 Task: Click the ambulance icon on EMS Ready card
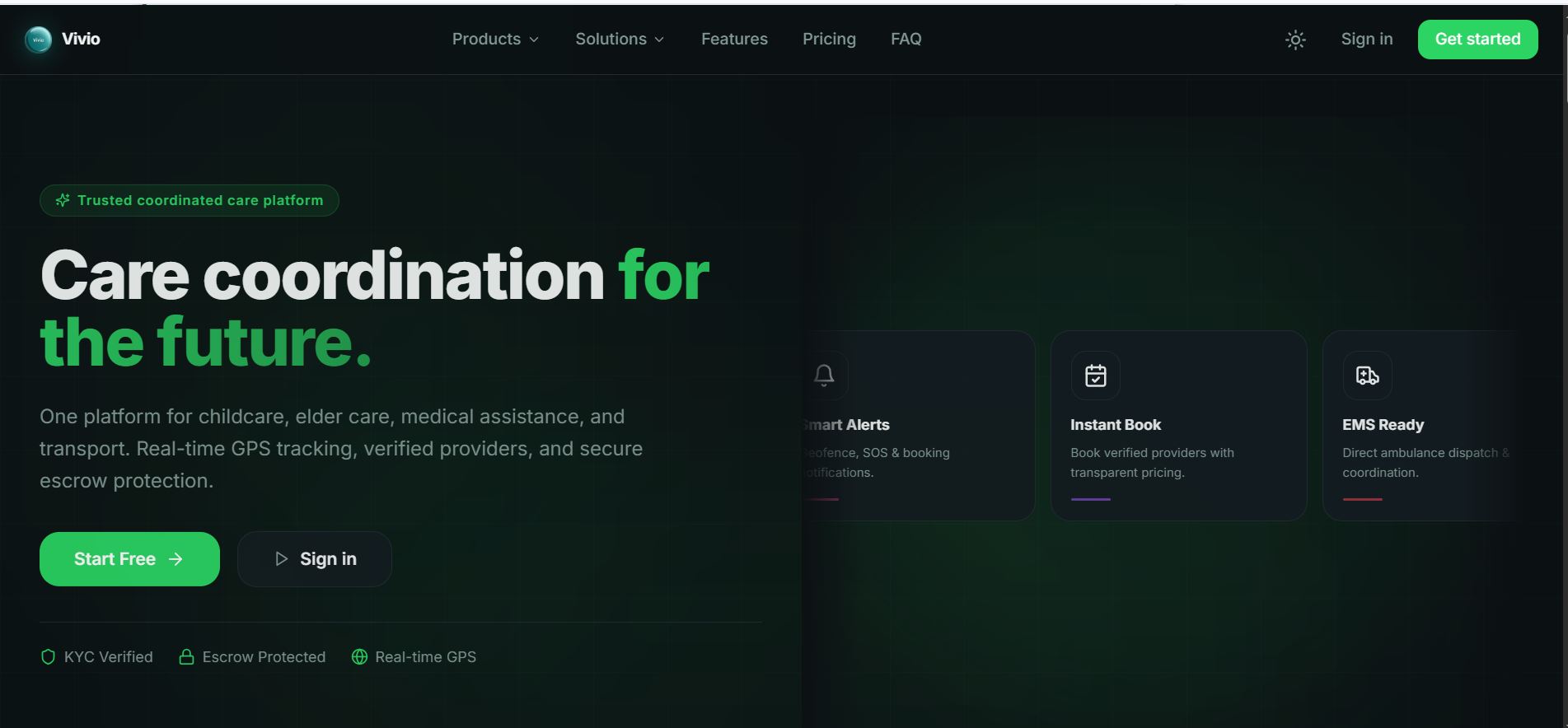(x=1368, y=376)
